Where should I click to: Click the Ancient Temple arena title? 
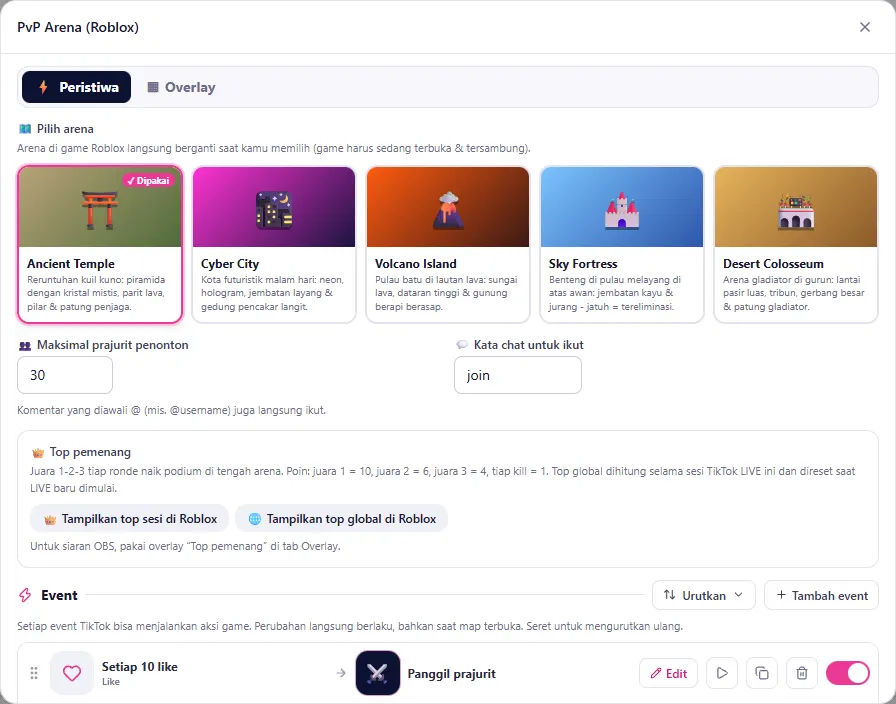pyautogui.click(x=71, y=263)
